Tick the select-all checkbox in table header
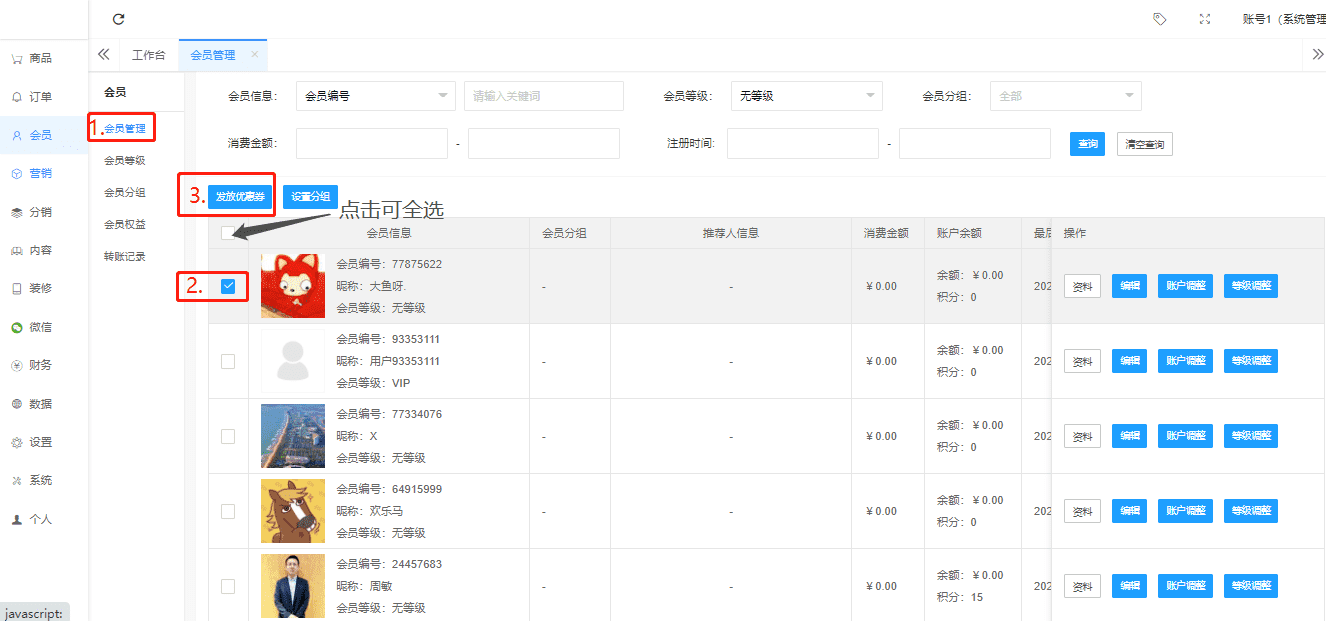 [x=228, y=233]
